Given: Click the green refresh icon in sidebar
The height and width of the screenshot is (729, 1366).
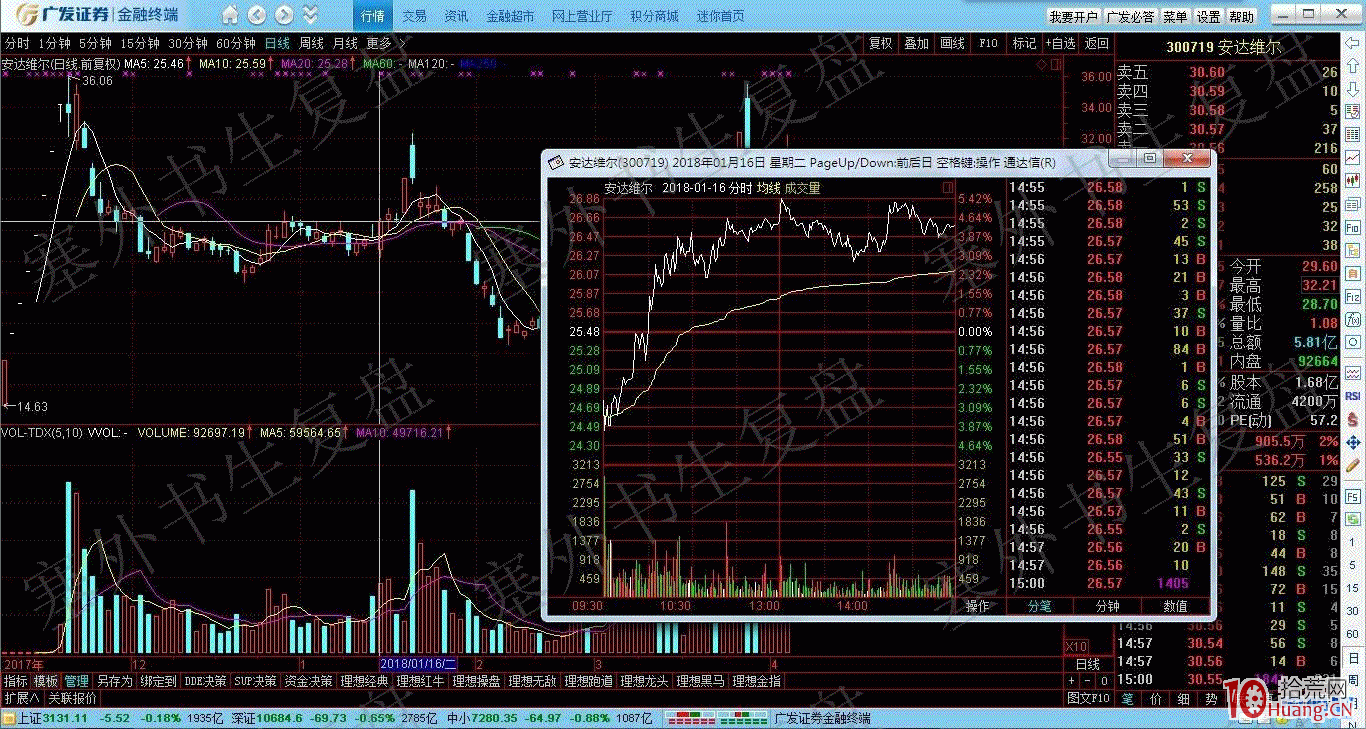Looking at the screenshot, I should click(x=1352, y=518).
